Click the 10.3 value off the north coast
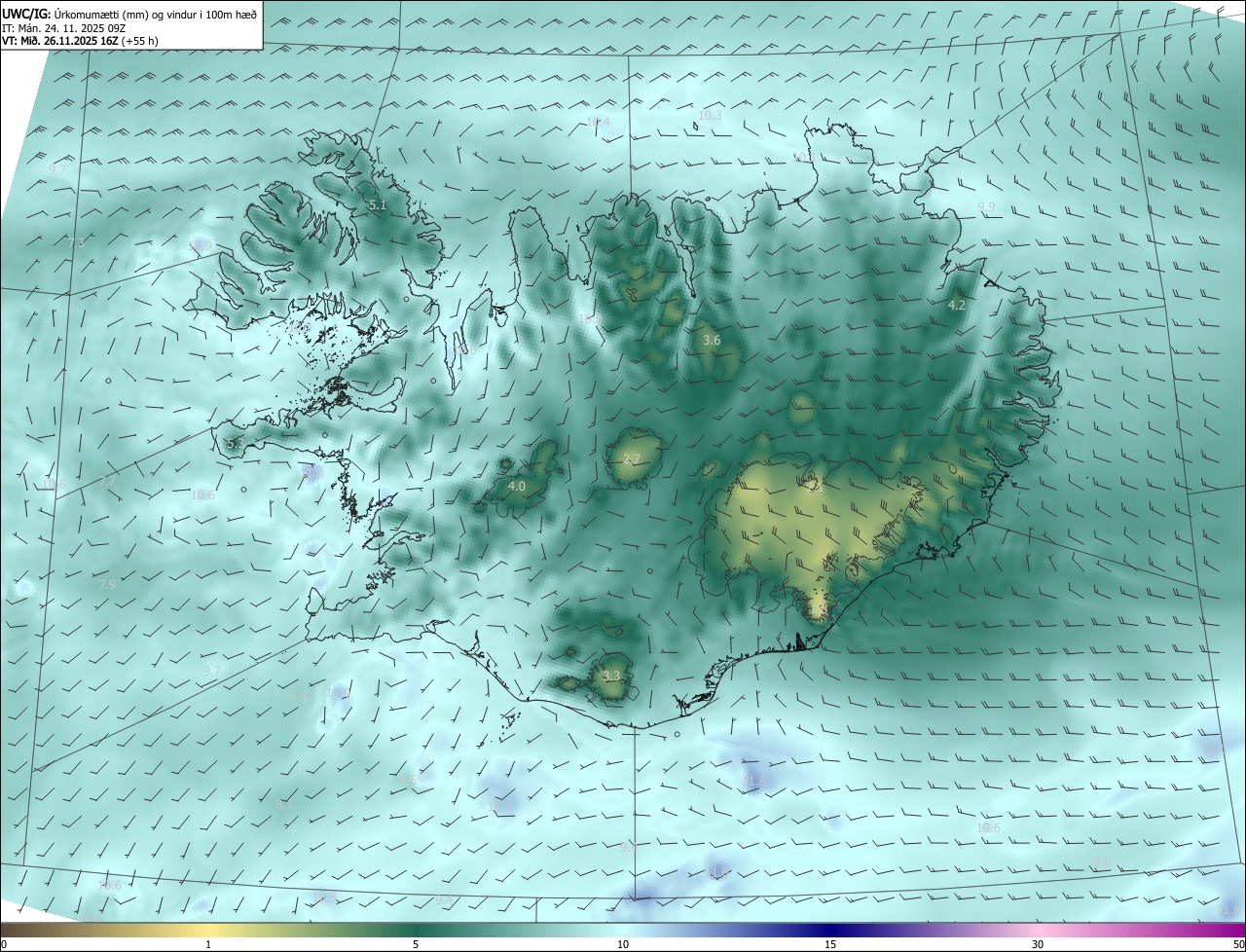This screenshot has height=952, width=1246. pos(711,115)
